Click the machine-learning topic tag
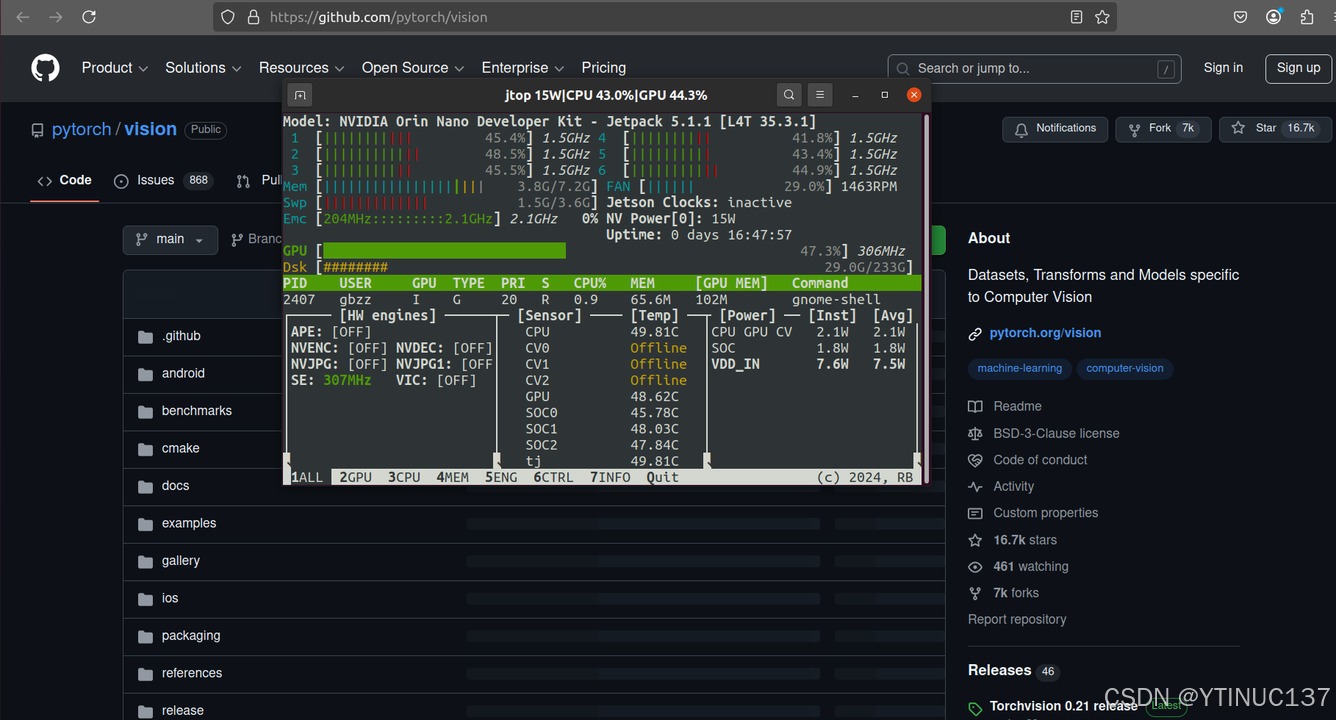This screenshot has height=720, width=1336. coord(1019,368)
